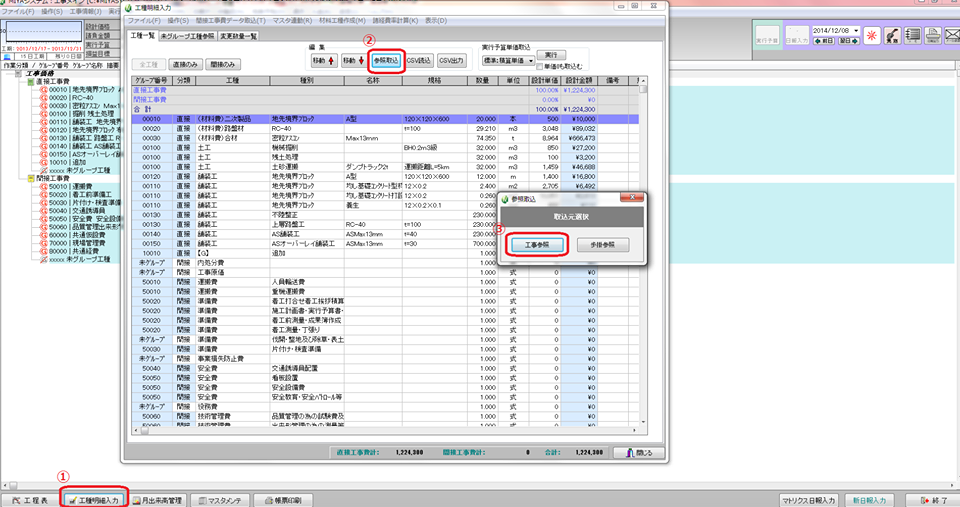Open the 間接工事費データ取込(T) menu
The height and width of the screenshot is (507, 960).
(231, 21)
